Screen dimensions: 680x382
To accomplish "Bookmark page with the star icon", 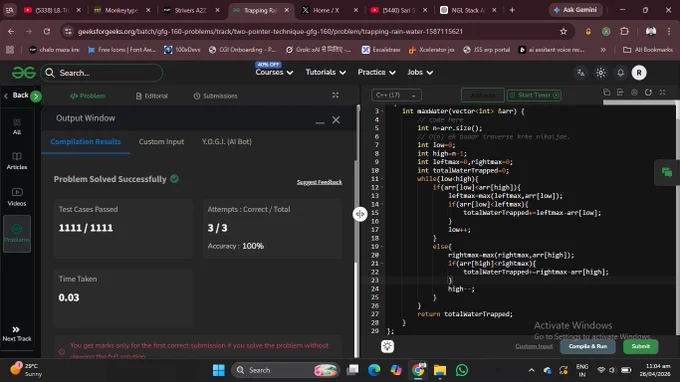I will click(x=563, y=31).
